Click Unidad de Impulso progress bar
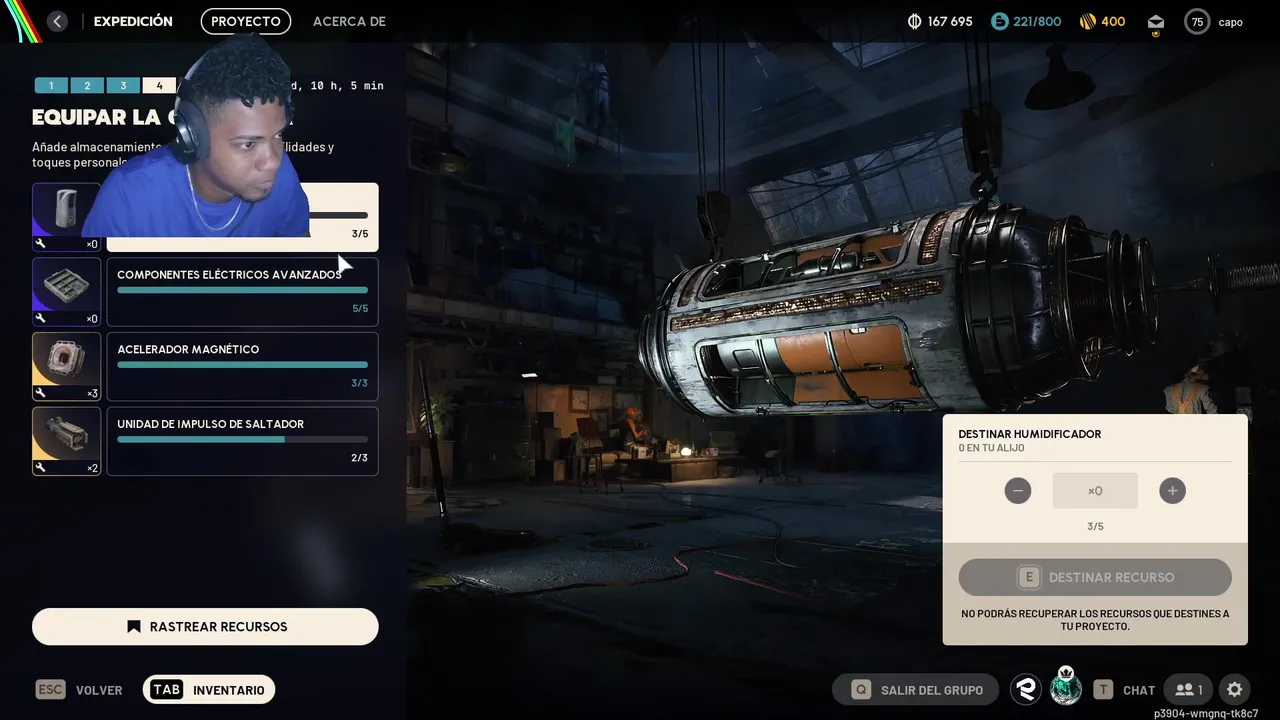 point(242,439)
